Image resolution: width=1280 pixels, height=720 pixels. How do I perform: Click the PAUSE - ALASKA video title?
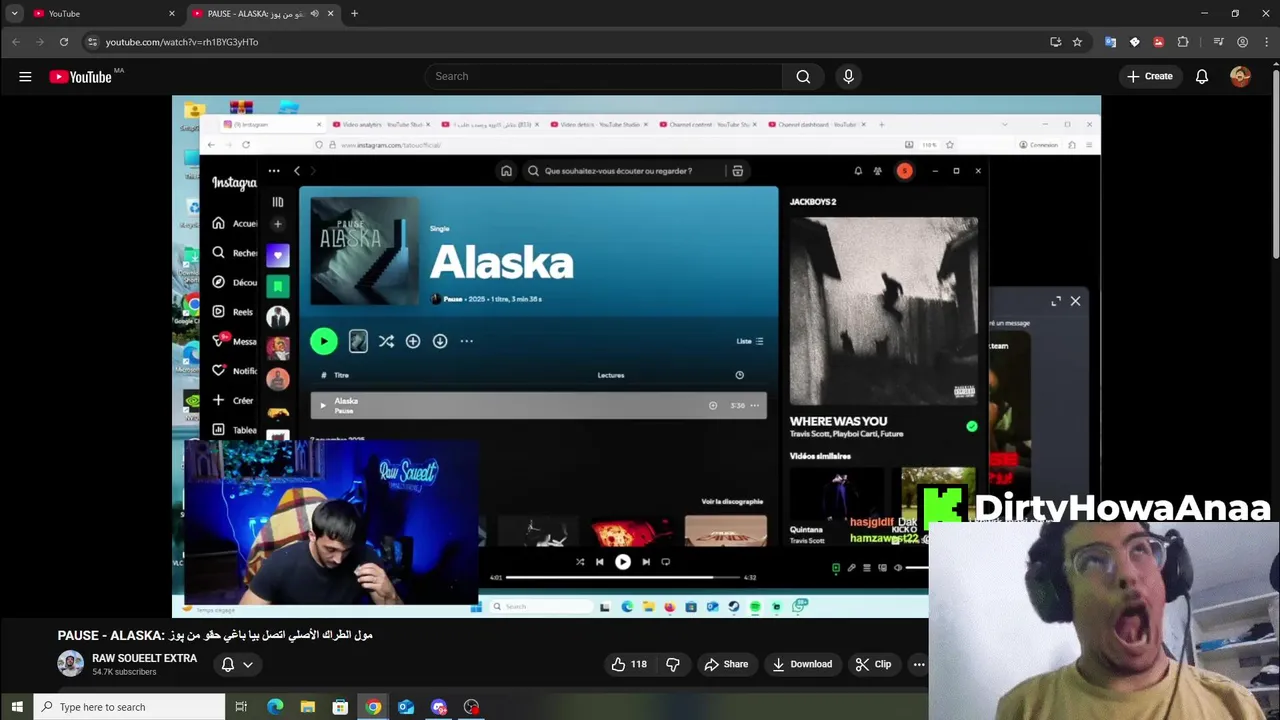click(x=215, y=635)
